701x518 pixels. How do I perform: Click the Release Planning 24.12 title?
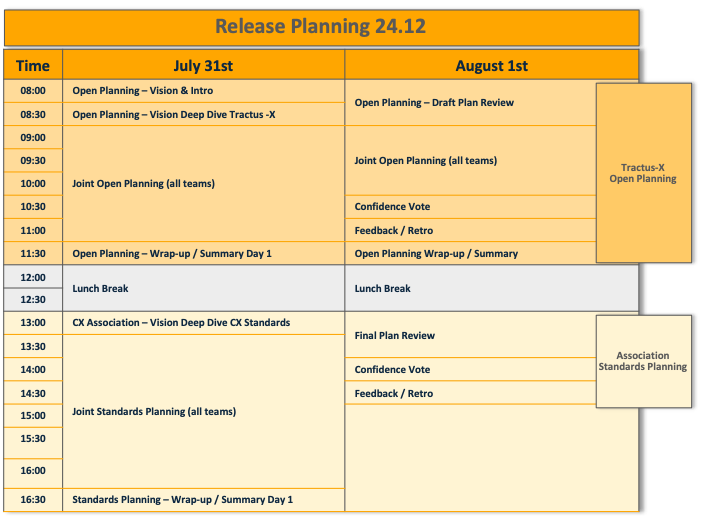[321, 26]
